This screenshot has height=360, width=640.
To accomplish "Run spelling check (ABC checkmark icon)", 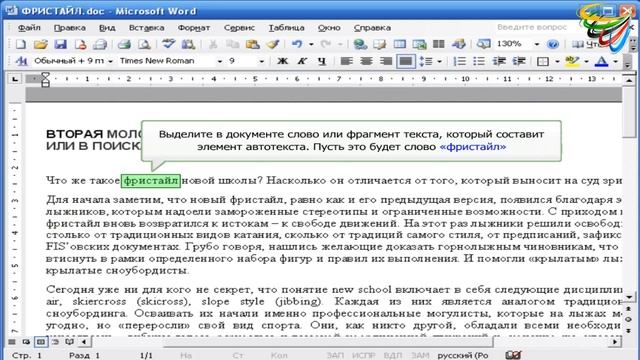I will [x=168, y=44].
